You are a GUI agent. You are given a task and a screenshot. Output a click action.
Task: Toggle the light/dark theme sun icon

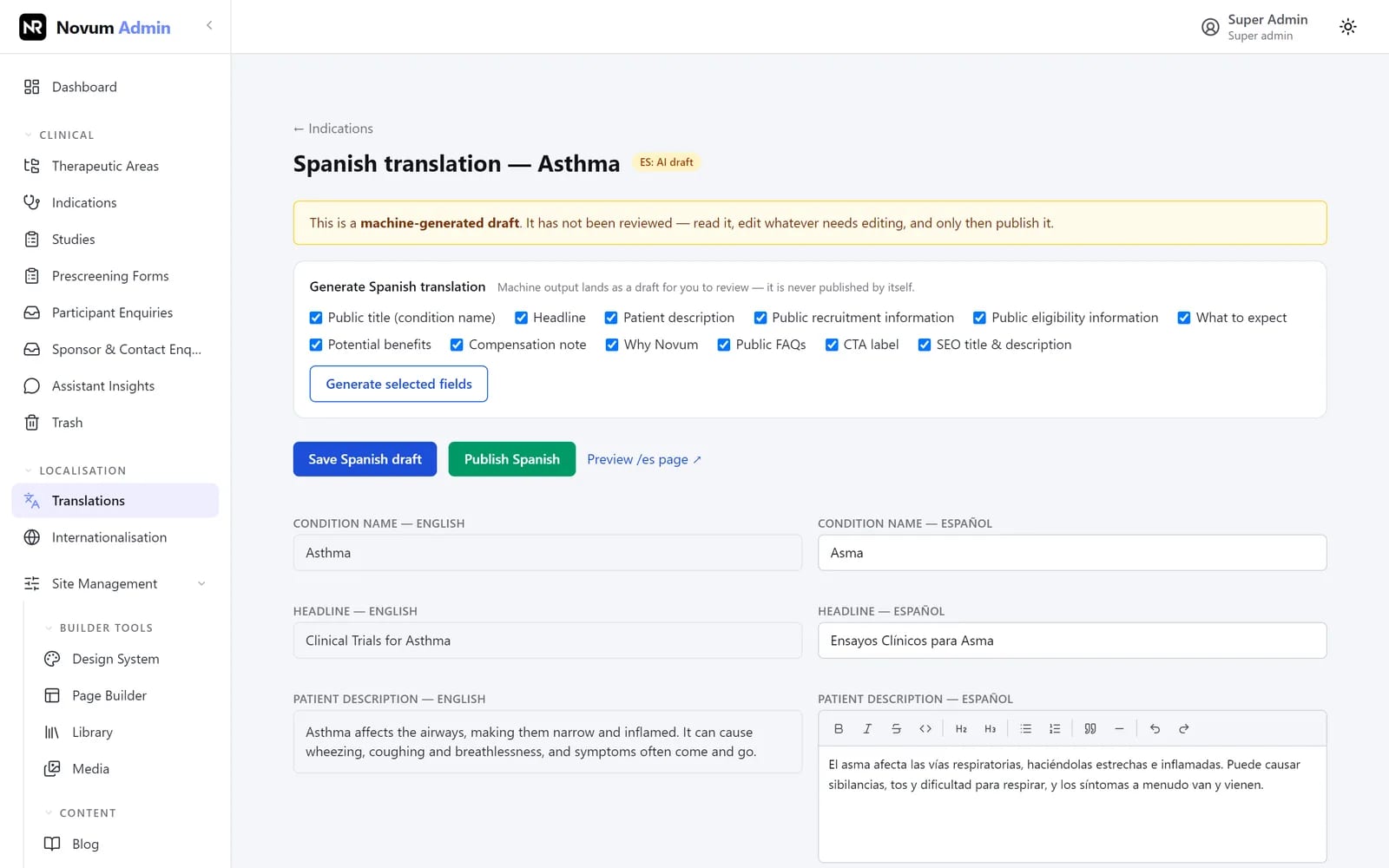[1347, 27]
